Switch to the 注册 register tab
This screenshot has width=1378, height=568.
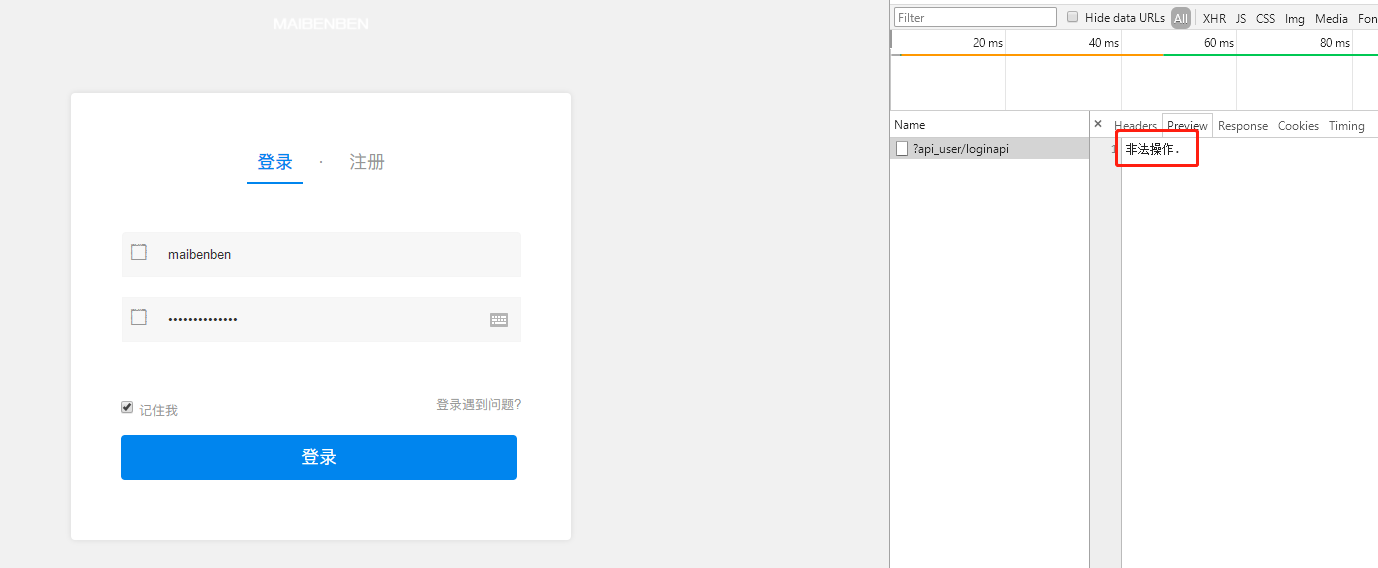(x=367, y=162)
